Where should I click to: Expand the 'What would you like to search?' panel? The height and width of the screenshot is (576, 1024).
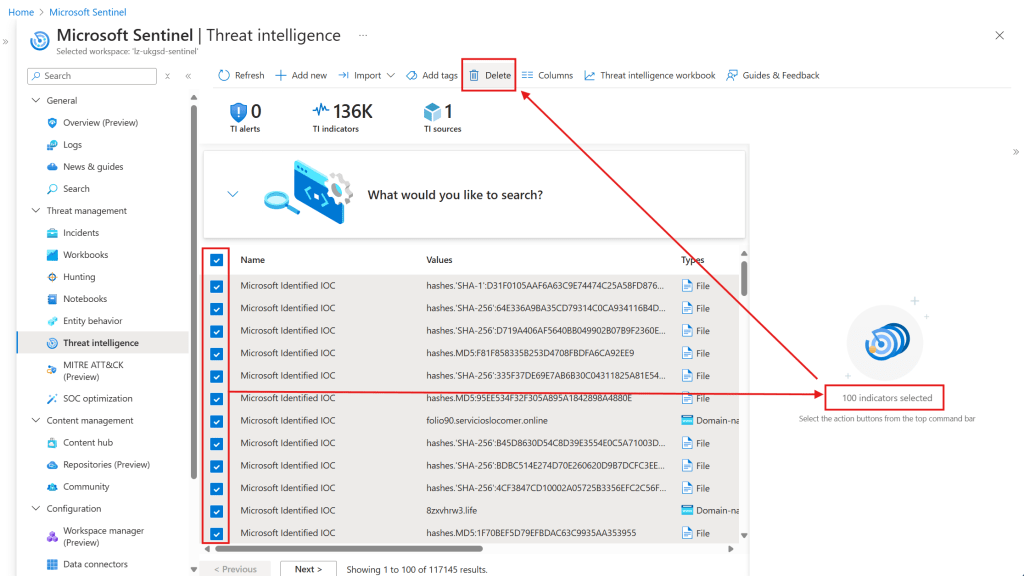233,194
